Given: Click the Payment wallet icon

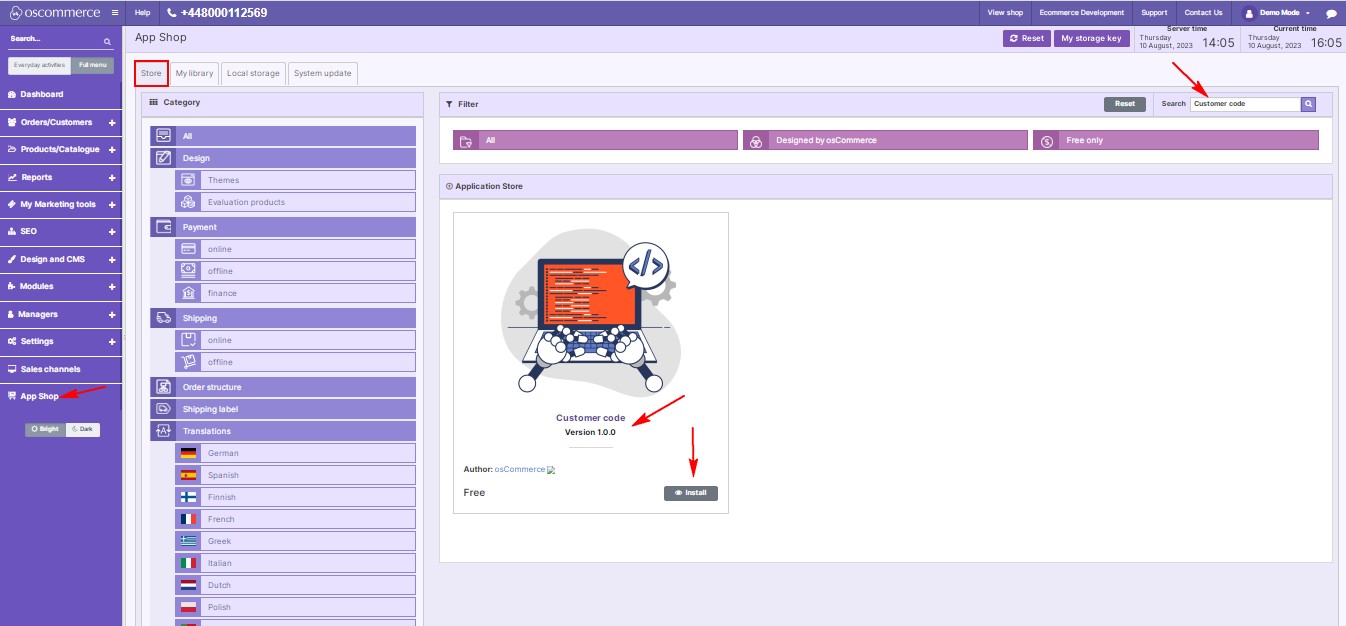Looking at the screenshot, I should pyautogui.click(x=163, y=227).
